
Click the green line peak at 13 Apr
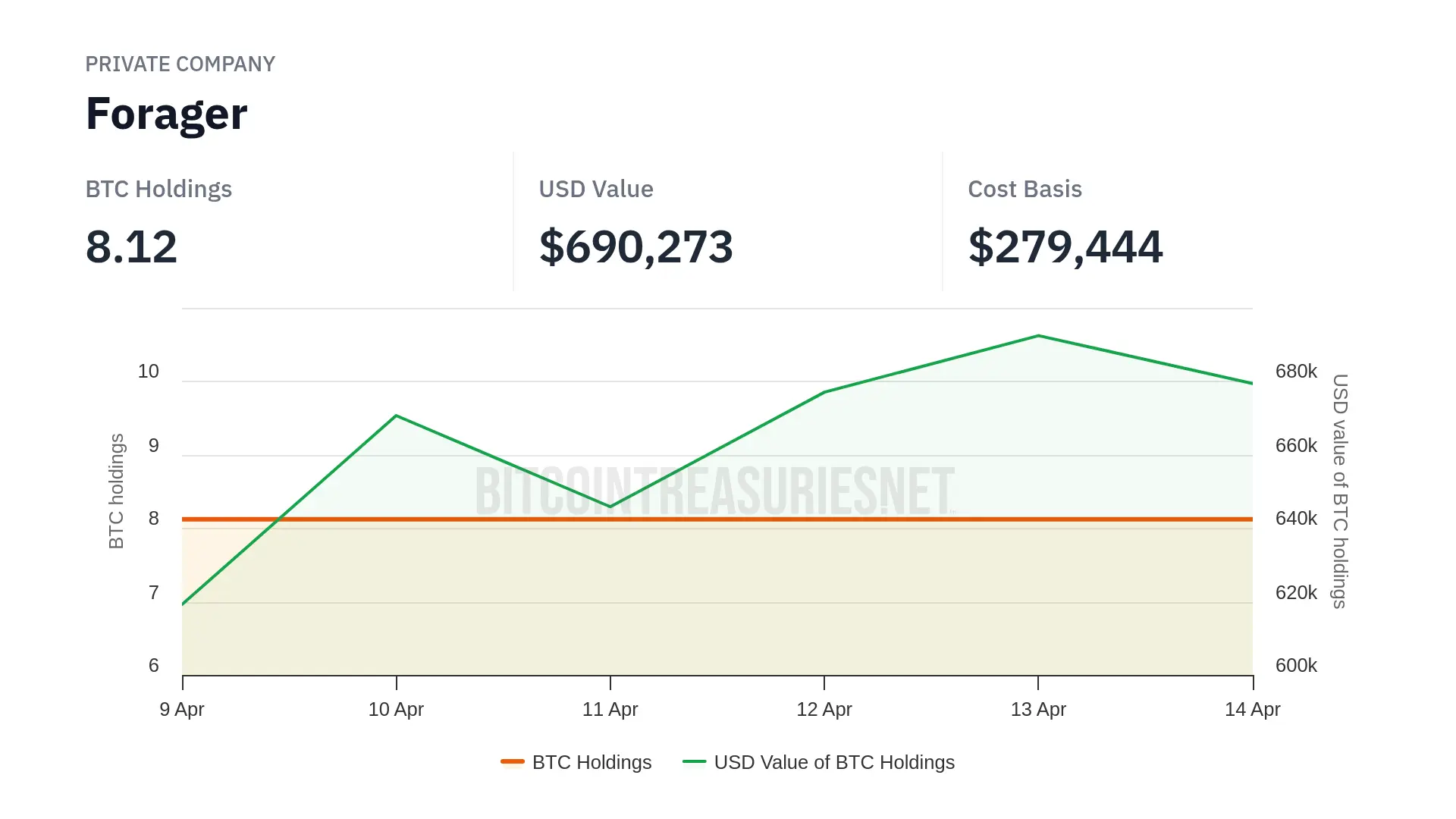(x=1038, y=336)
